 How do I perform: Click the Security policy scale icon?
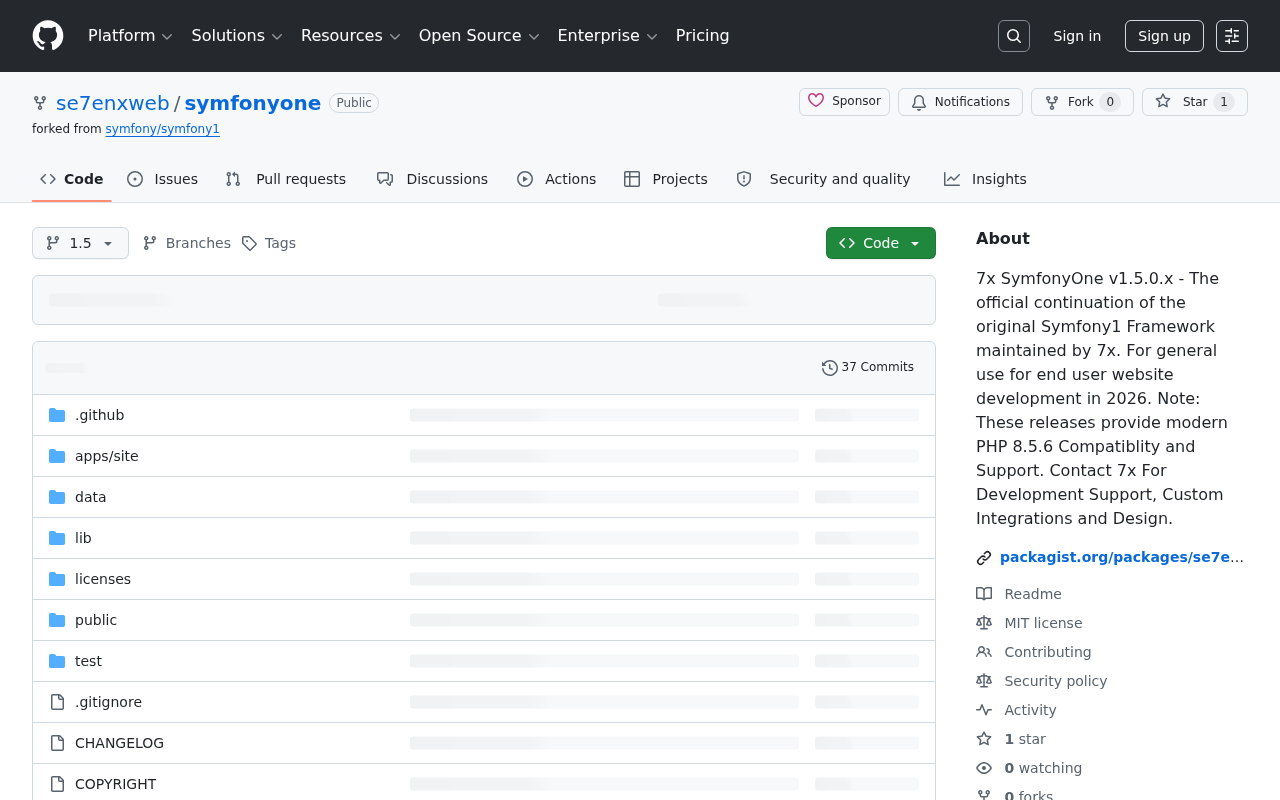(984, 681)
